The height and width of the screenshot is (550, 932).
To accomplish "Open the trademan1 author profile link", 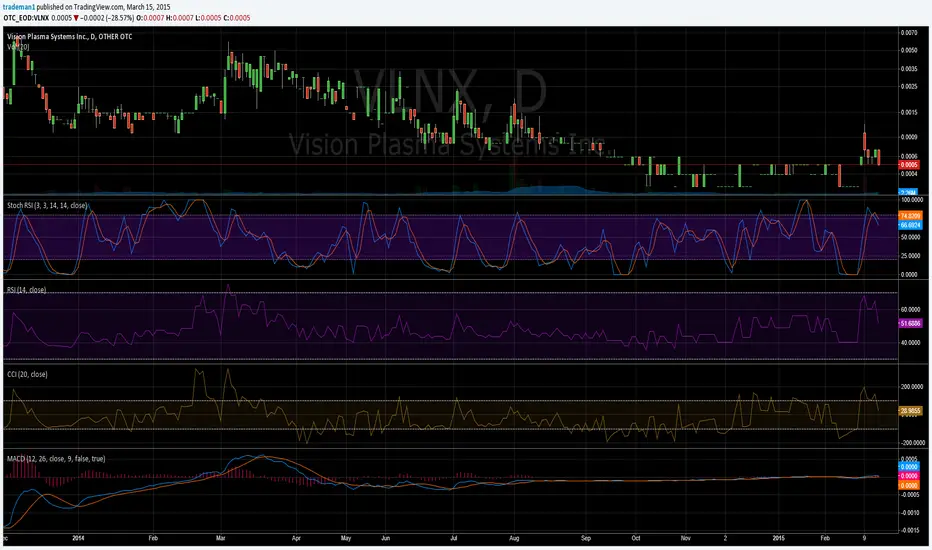I will [x=19, y=7].
